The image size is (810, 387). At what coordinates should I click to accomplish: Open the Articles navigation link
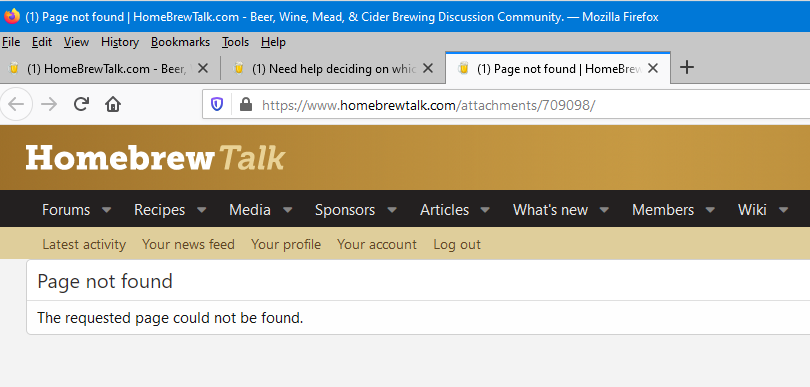[x=444, y=210]
